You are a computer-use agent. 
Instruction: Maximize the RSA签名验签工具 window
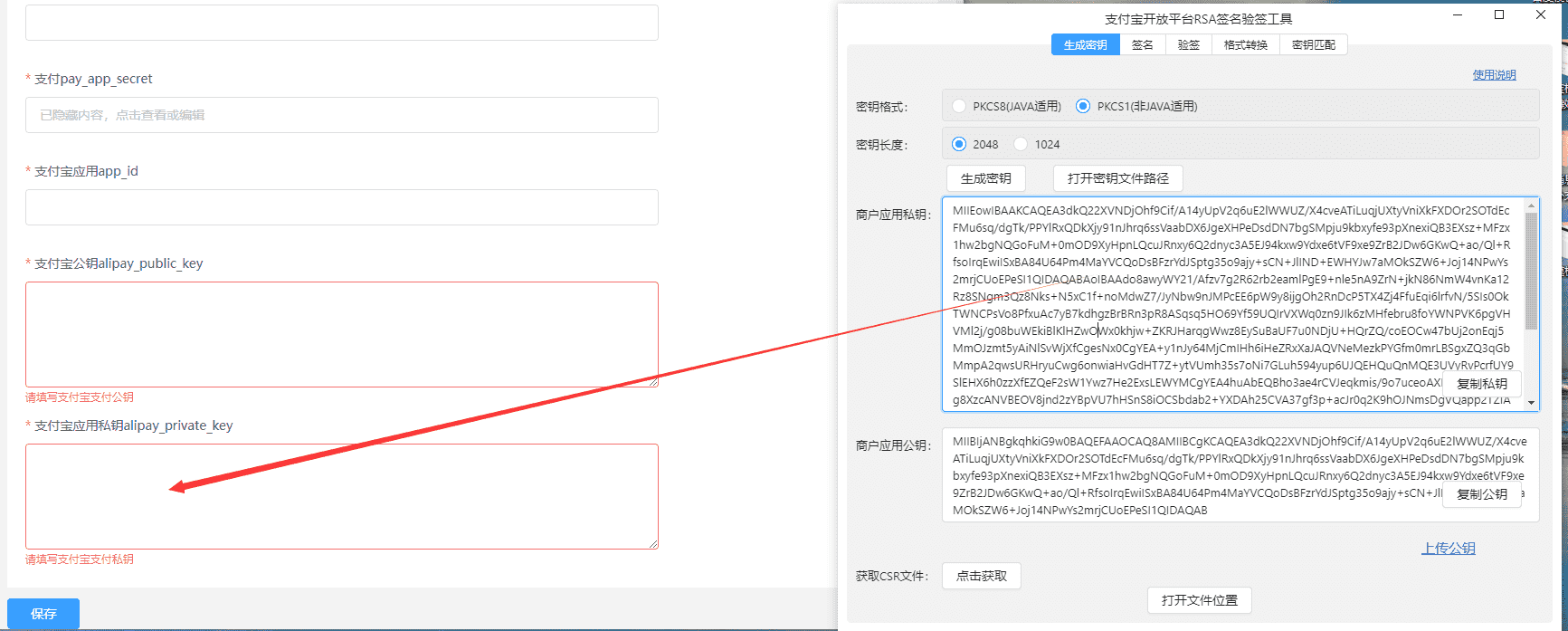(1499, 14)
